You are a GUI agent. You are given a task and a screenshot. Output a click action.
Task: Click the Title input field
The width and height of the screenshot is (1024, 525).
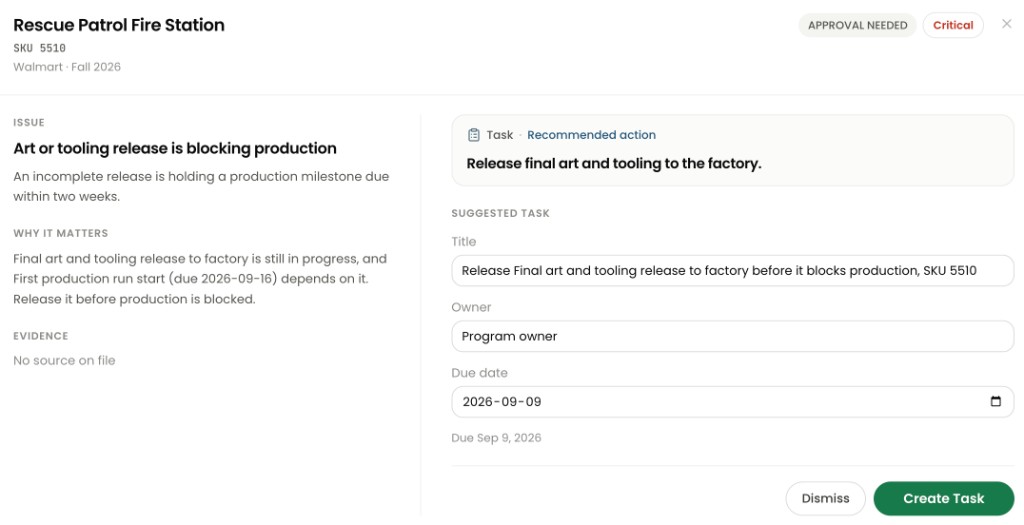[732, 271]
